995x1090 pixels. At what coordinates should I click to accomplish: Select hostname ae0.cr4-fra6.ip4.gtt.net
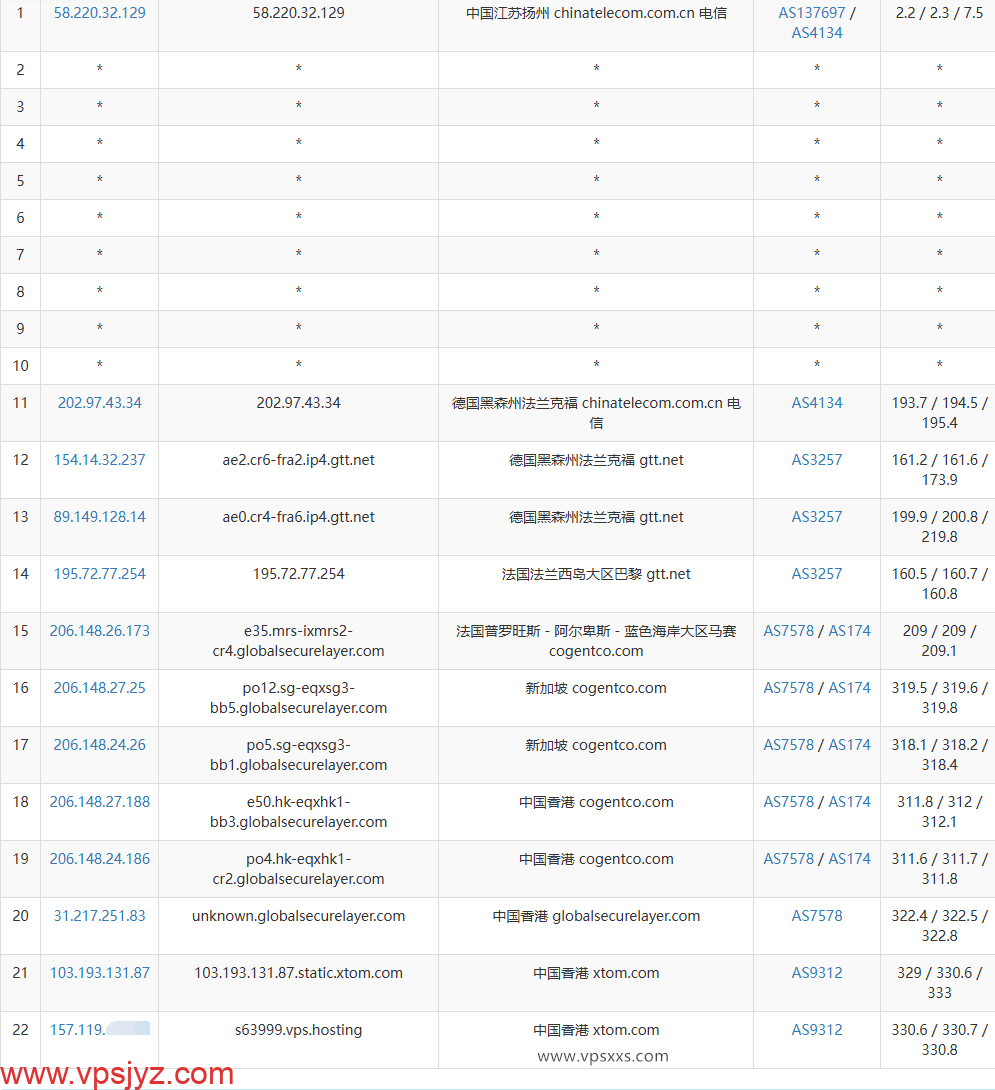(x=298, y=517)
